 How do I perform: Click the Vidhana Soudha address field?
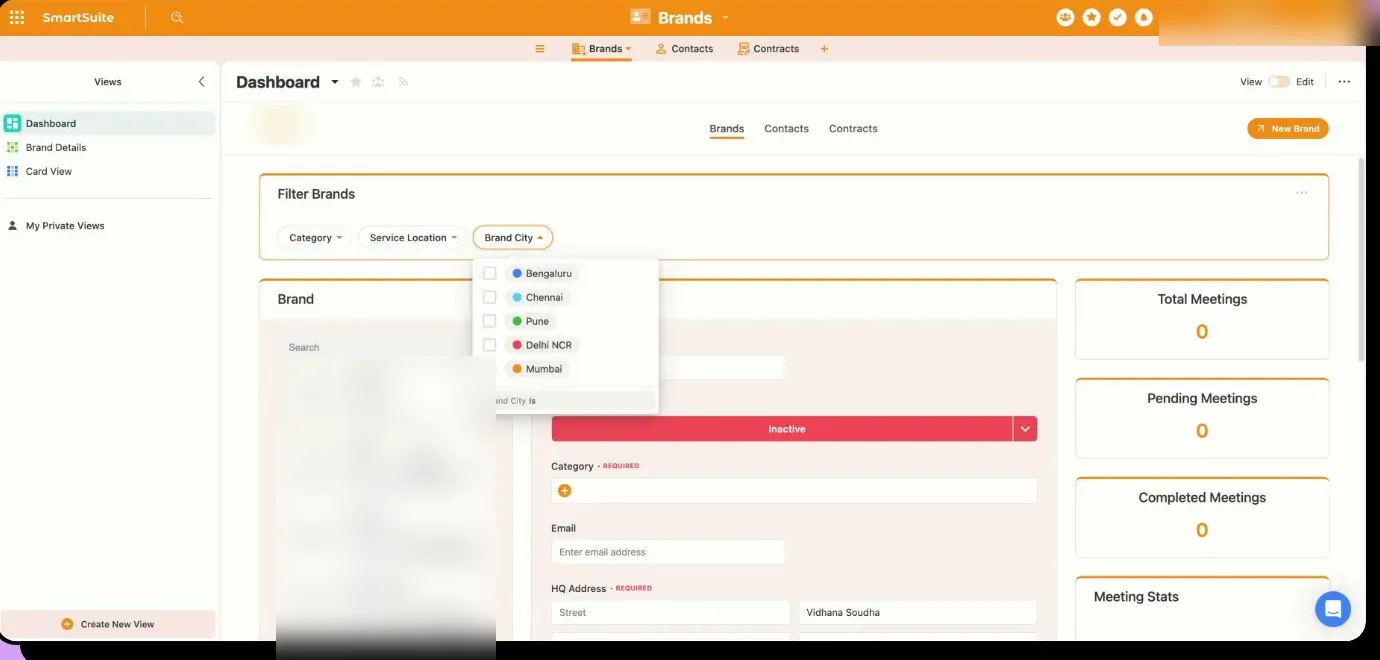(x=918, y=612)
